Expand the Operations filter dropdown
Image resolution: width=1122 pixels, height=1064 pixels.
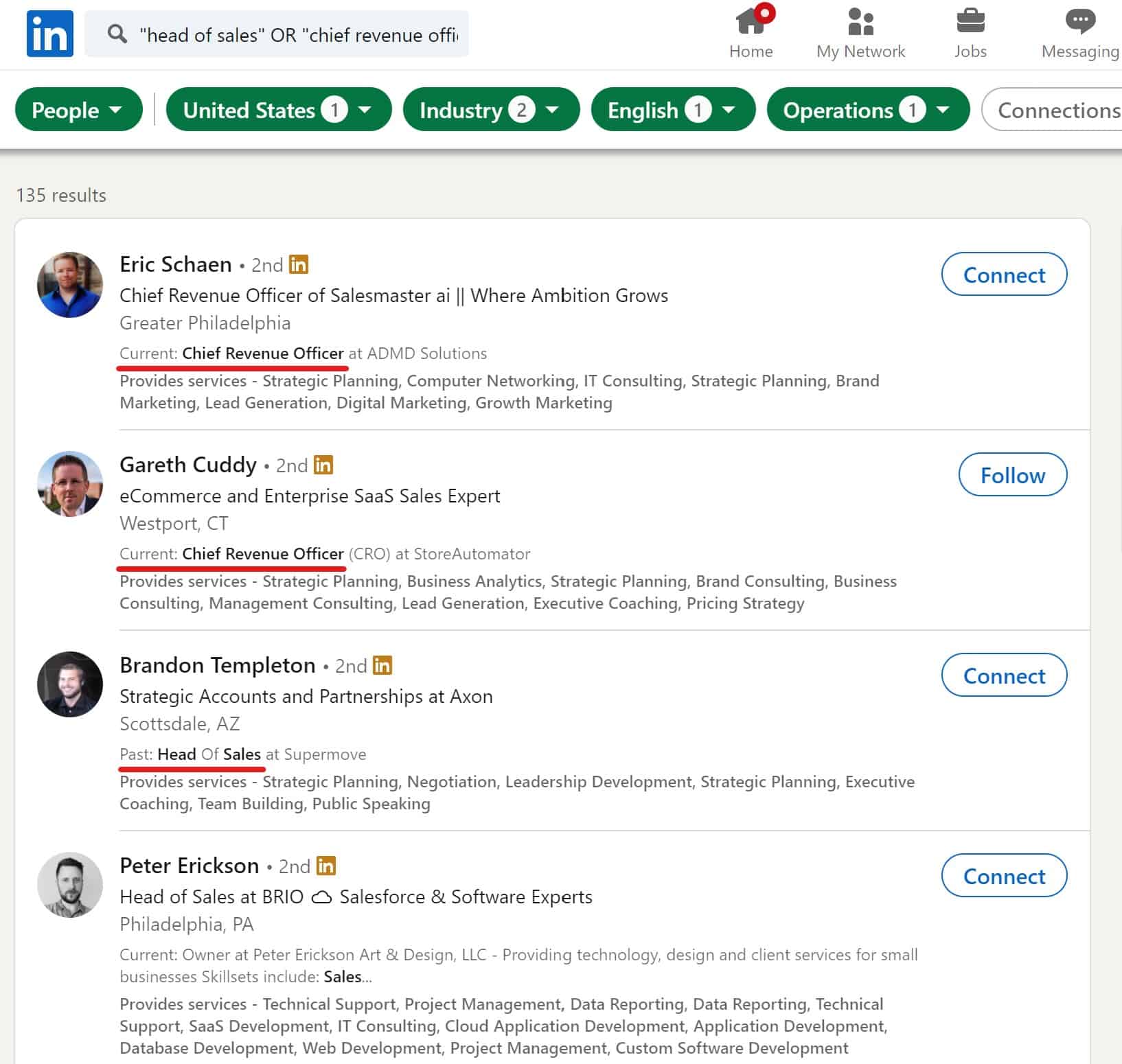[x=867, y=110]
